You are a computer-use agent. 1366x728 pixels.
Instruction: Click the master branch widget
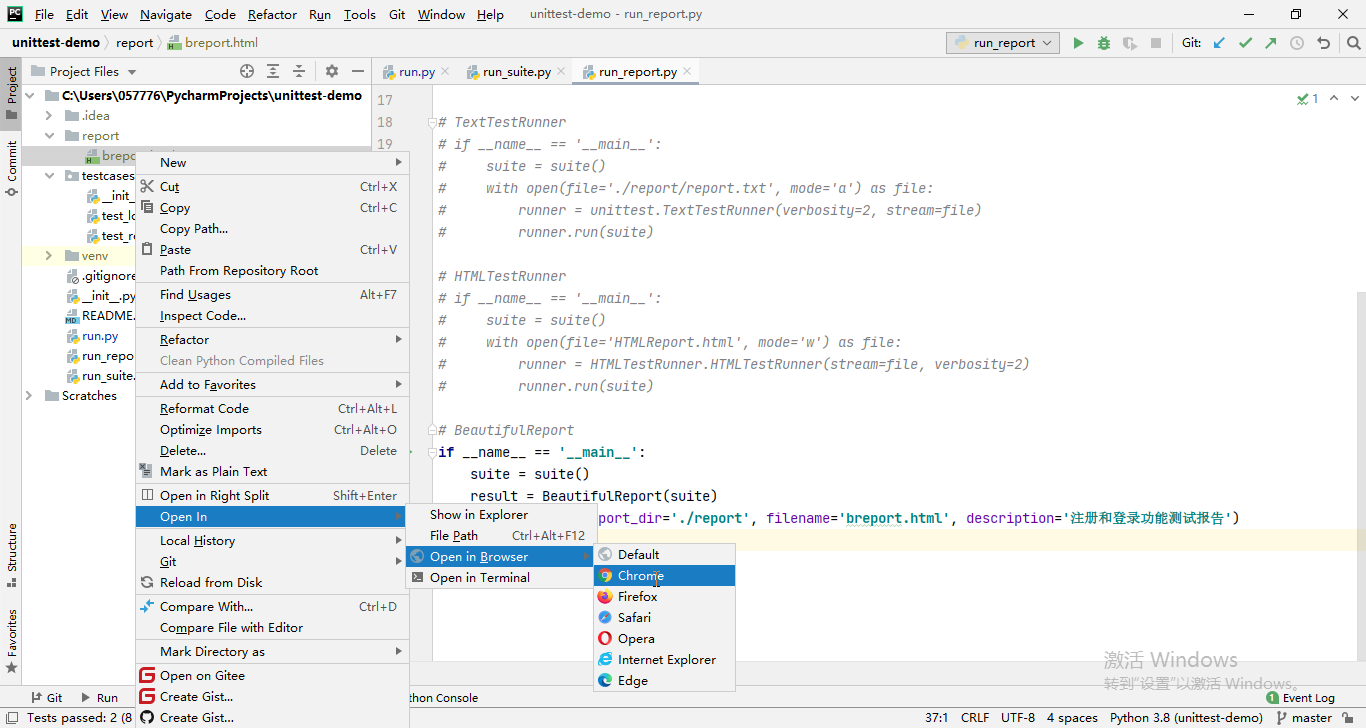[x=1304, y=718]
